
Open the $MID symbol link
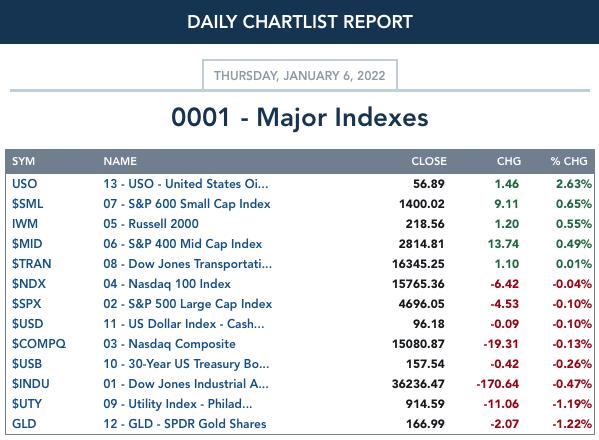click(x=27, y=244)
